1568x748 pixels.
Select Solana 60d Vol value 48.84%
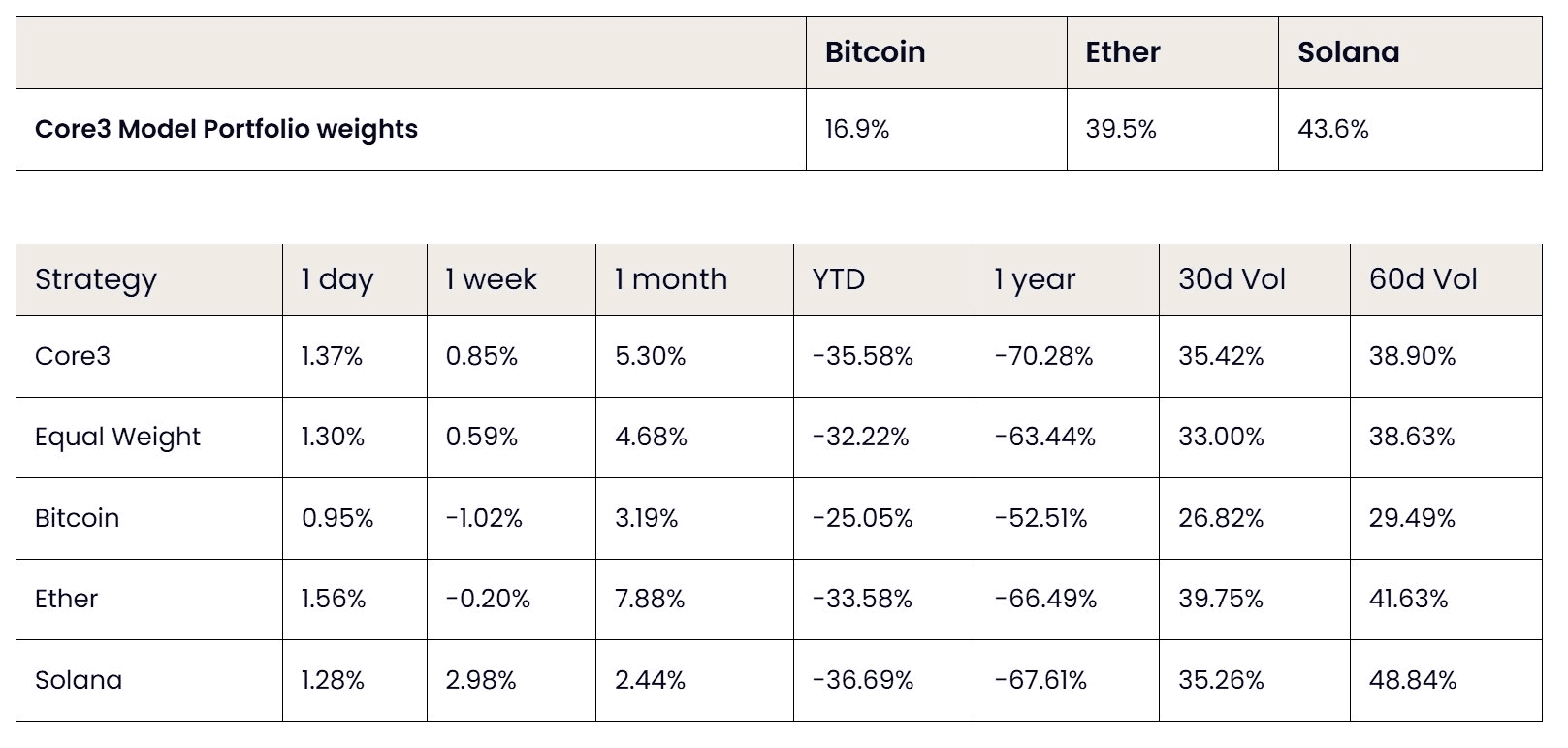[x=1413, y=680]
